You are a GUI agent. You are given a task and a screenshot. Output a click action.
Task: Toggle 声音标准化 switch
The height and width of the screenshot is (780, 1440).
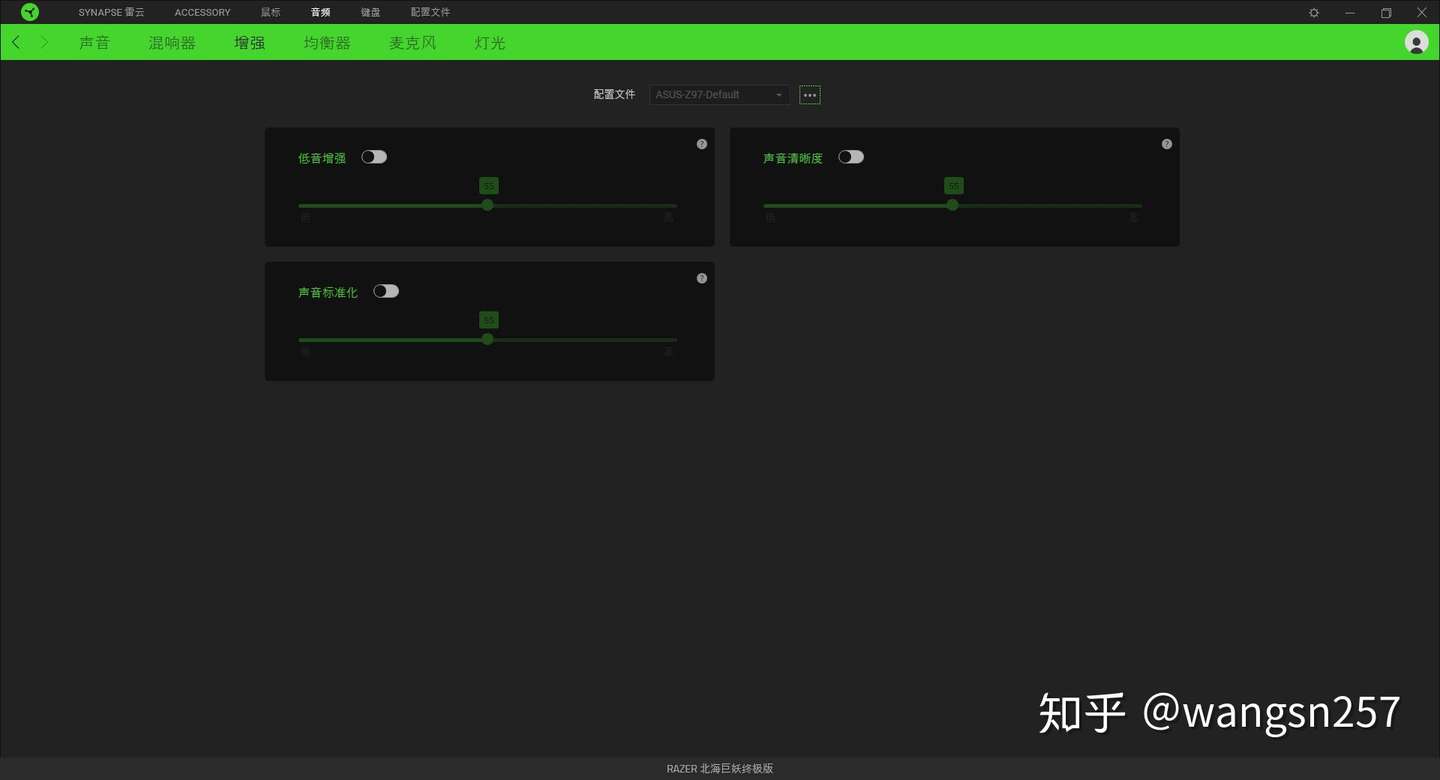[x=386, y=291]
